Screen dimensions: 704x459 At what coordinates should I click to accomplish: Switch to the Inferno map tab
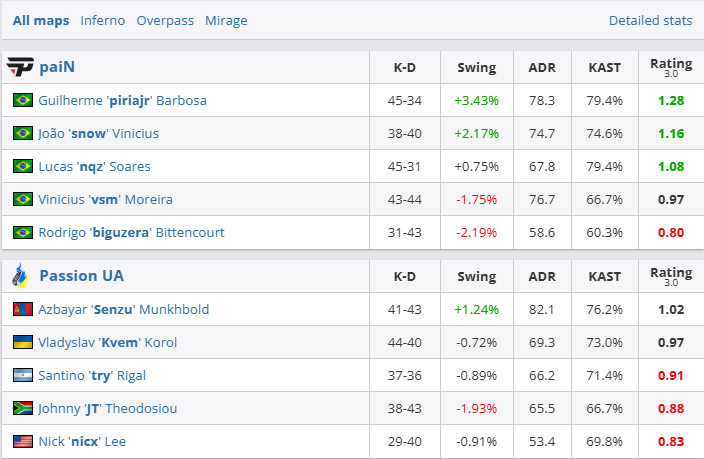click(x=103, y=20)
